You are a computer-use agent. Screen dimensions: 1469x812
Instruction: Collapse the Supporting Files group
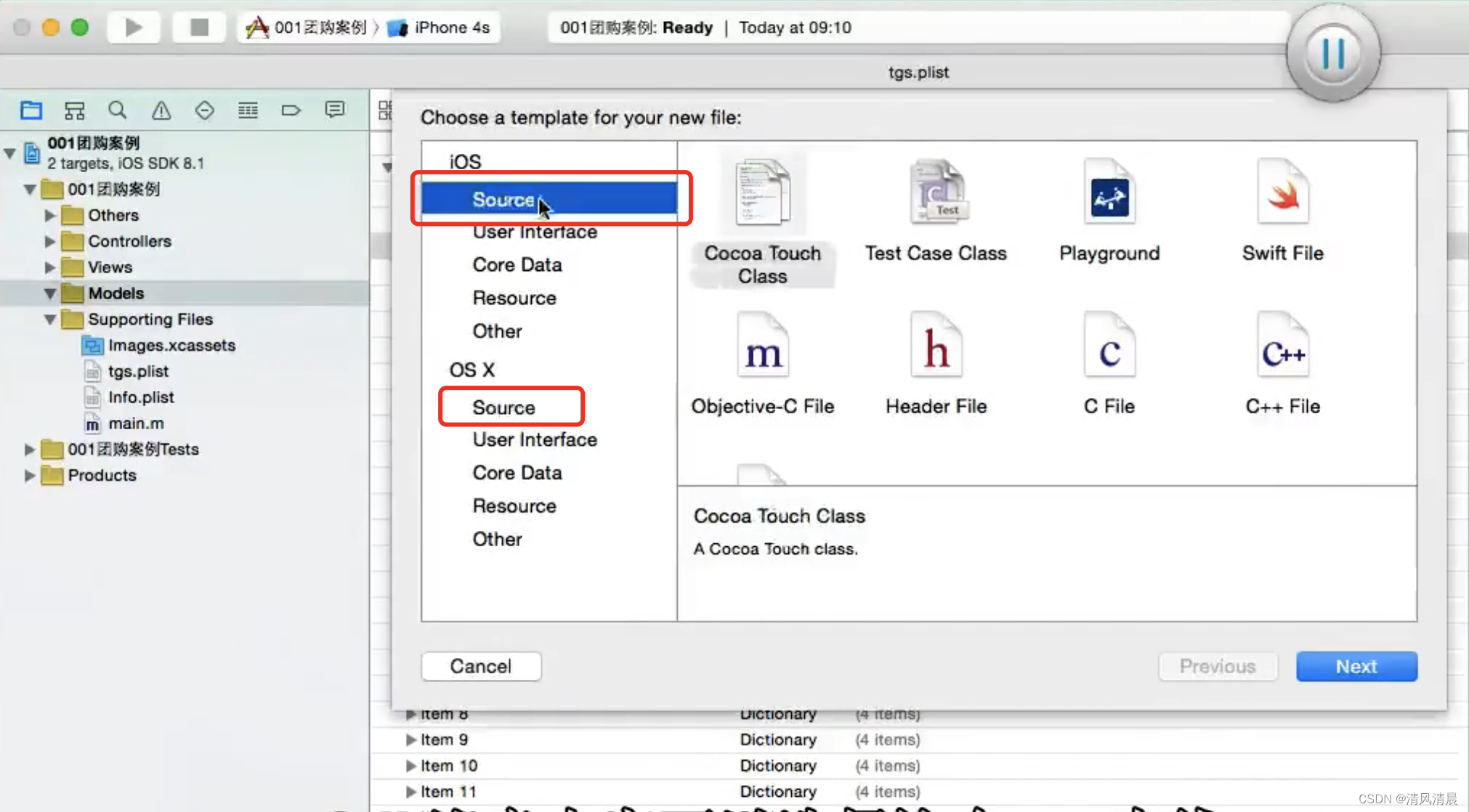49,320
